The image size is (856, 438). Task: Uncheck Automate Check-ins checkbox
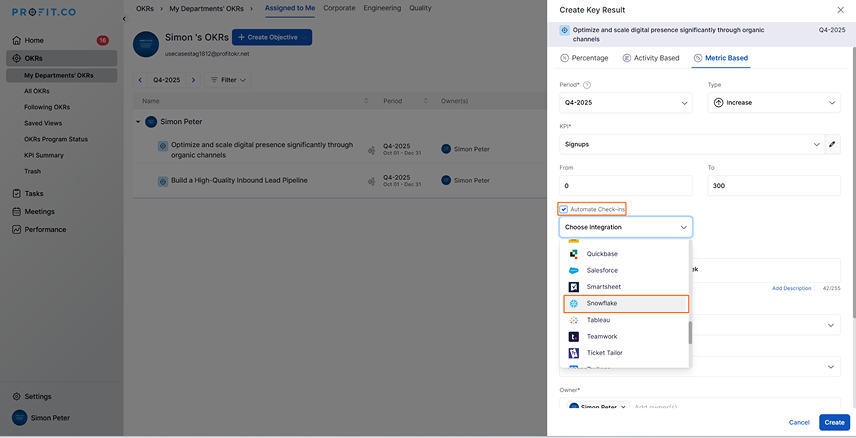point(564,209)
